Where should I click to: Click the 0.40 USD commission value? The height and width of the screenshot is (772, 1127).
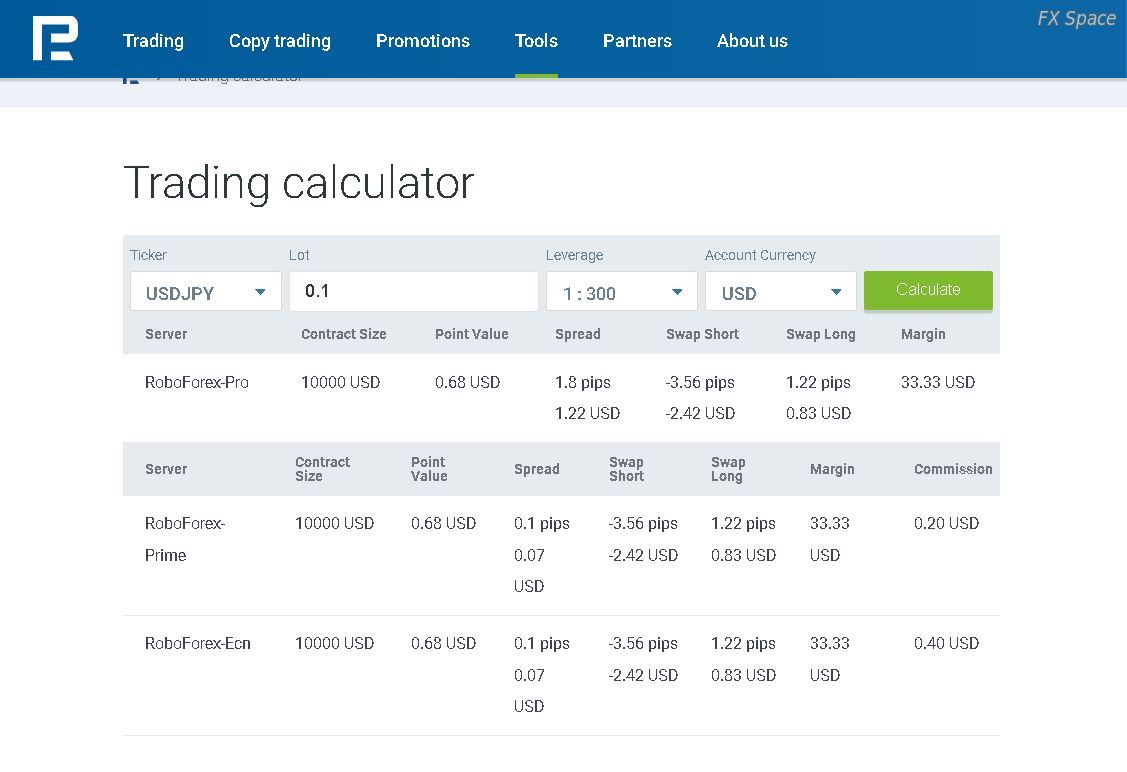point(946,643)
